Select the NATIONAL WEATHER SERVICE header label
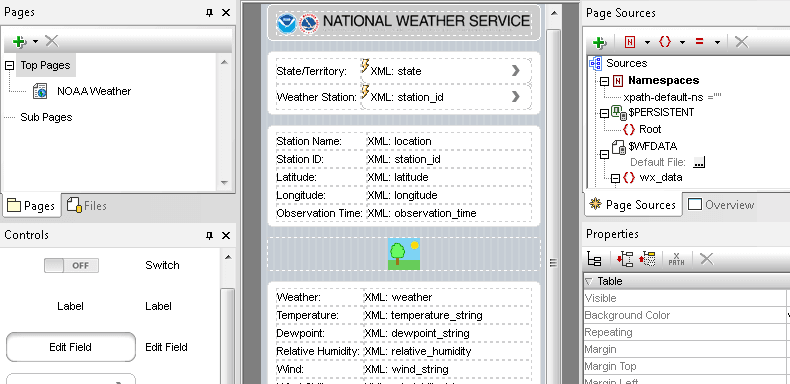The height and width of the screenshot is (384, 790). coord(426,21)
